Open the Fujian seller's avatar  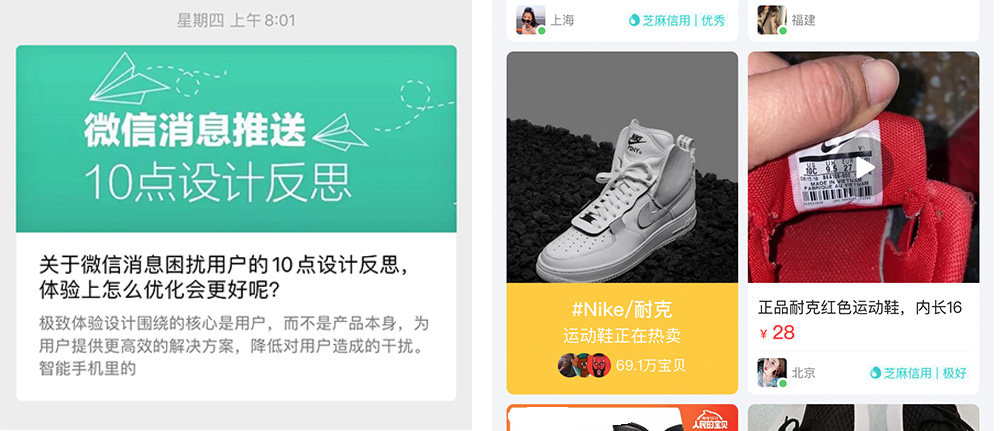(x=772, y=20)
